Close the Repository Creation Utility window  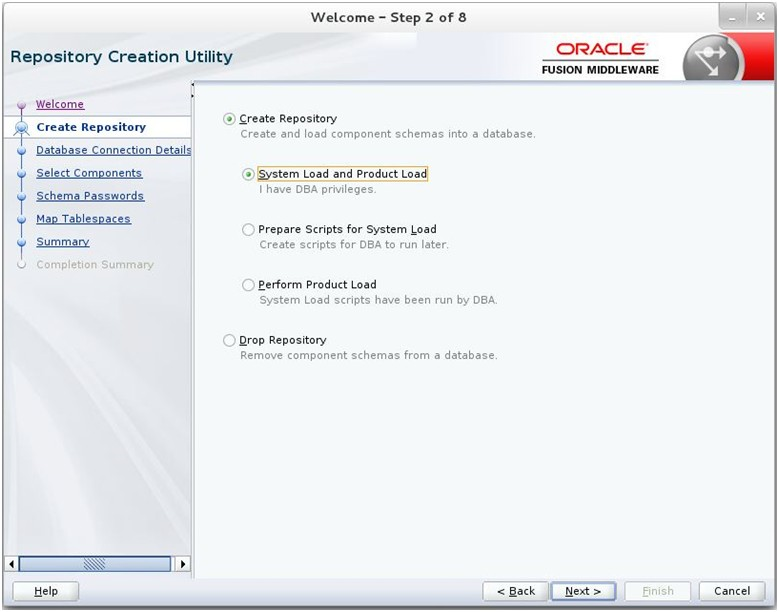tap(760, 17)
